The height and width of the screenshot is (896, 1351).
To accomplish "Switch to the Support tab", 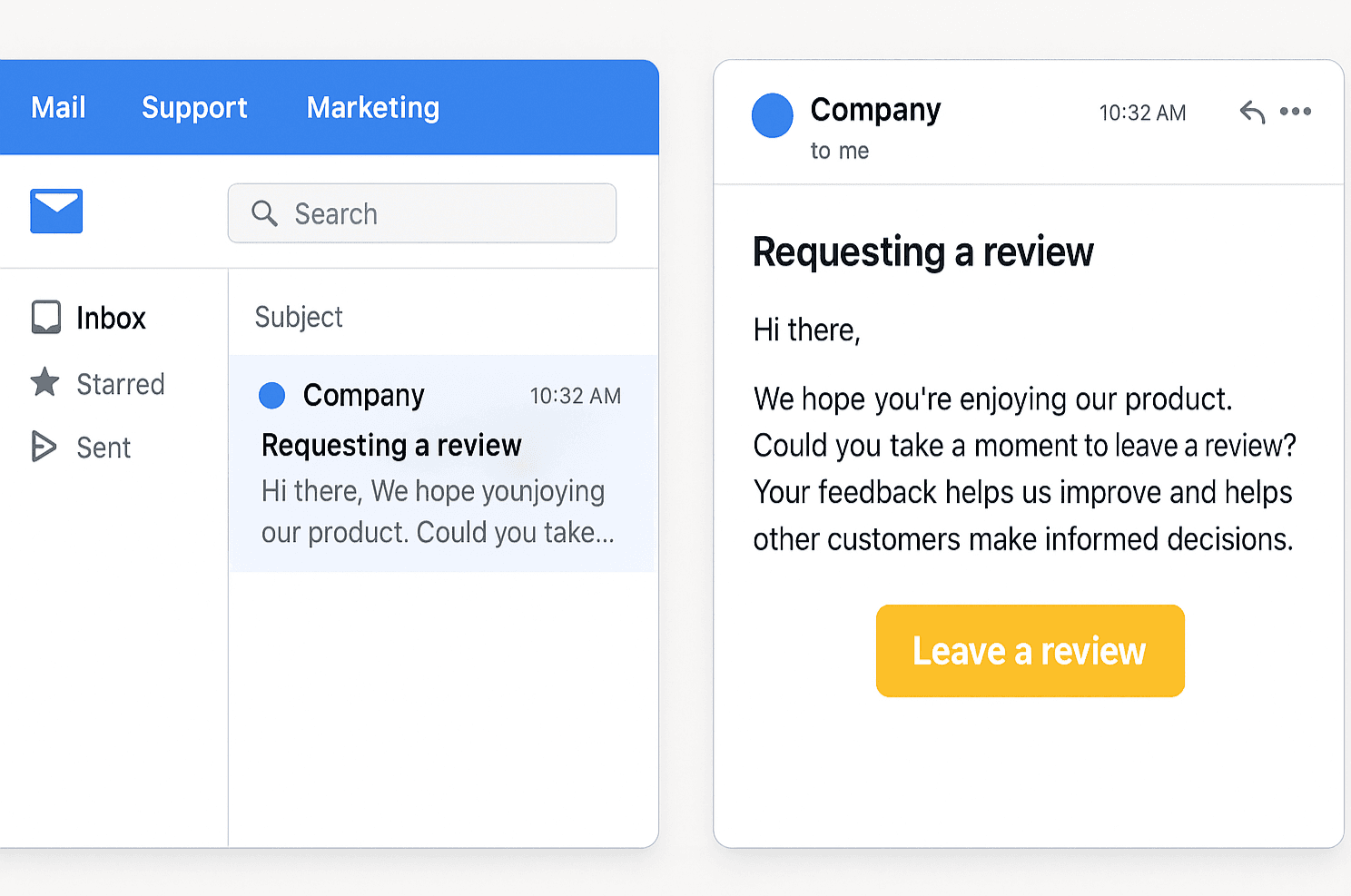I will [x=194, y=107].
